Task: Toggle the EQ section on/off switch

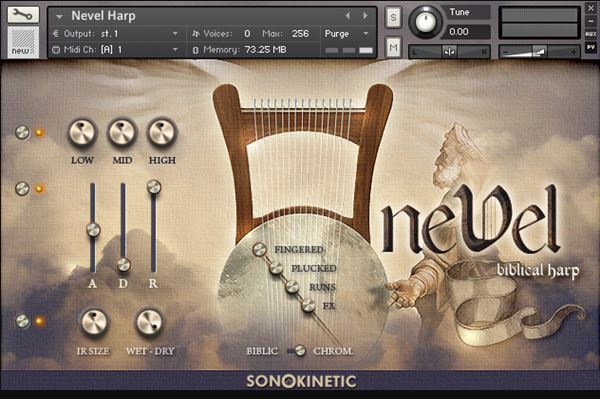Action: coord(23,132)
